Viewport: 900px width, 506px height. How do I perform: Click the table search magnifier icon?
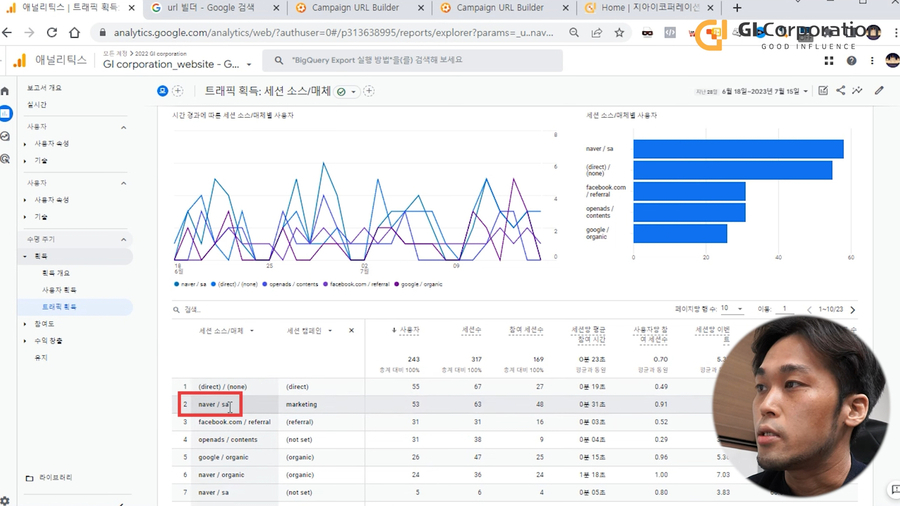tap(177, 310)
